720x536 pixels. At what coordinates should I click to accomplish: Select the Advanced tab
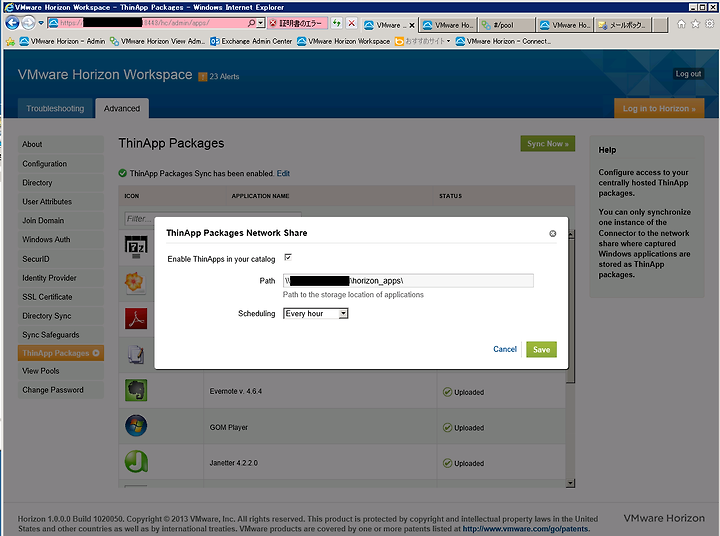pos(122,108)
